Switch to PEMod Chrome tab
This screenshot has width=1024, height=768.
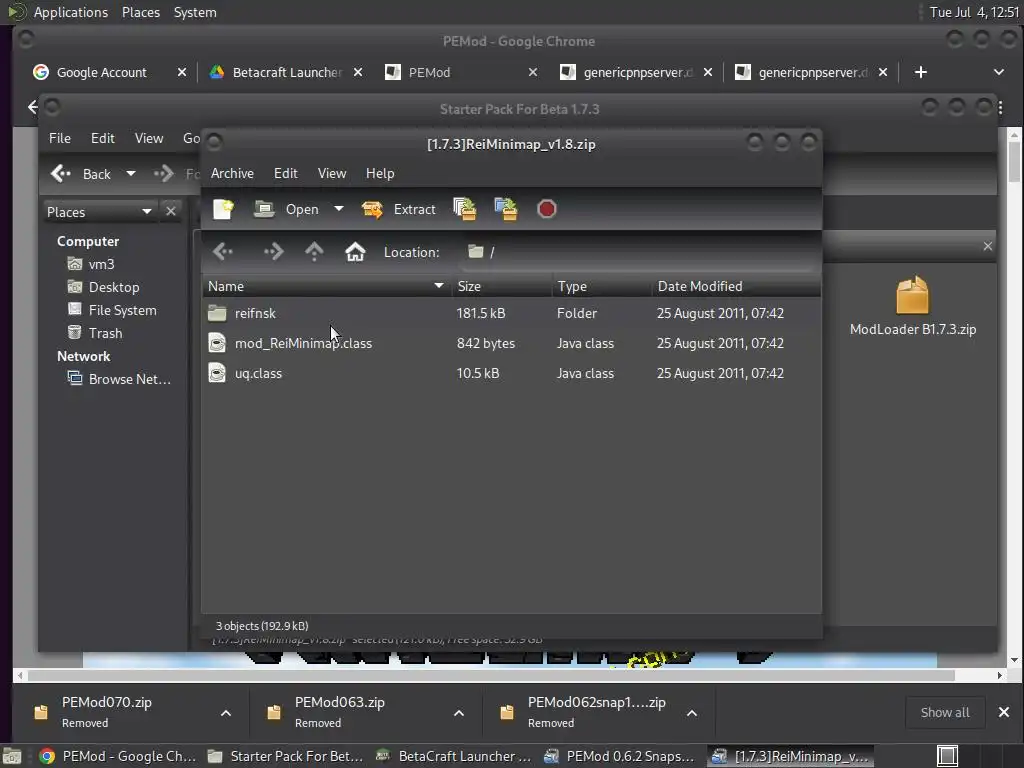click(x=429, y=72)
